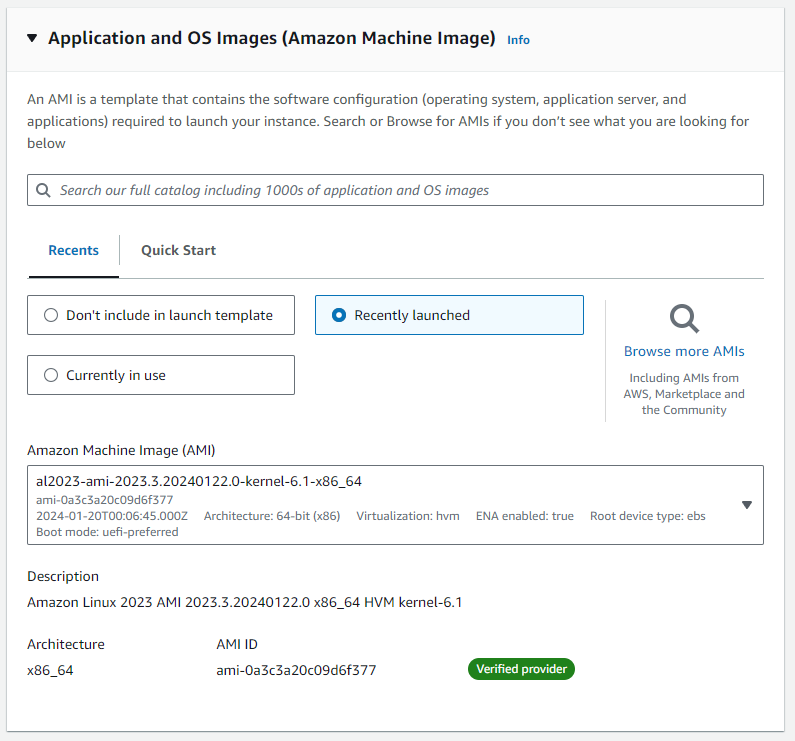This screenshot has height=741, width=795.
Task: Focus the AMI catalog search field
Action: 400,190
